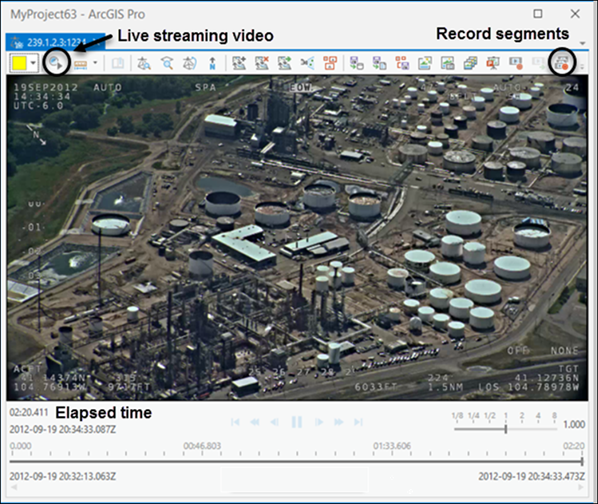Image resolution: width=598 pixels, height=504 pixels.
Task: Step forward one frame
Action: 319,422
